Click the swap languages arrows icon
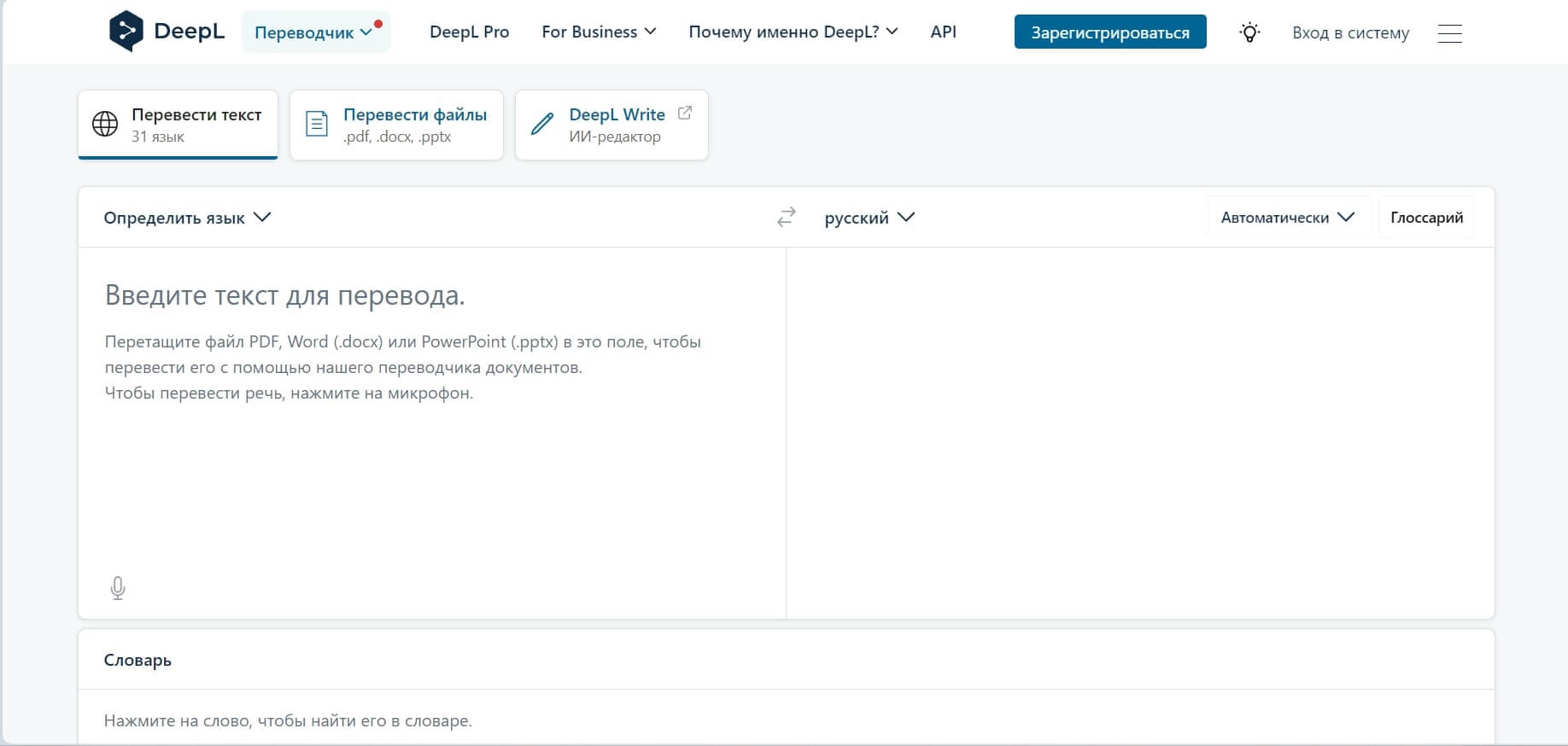Screen dimensions: 1568x746 (x=786, y=217)
